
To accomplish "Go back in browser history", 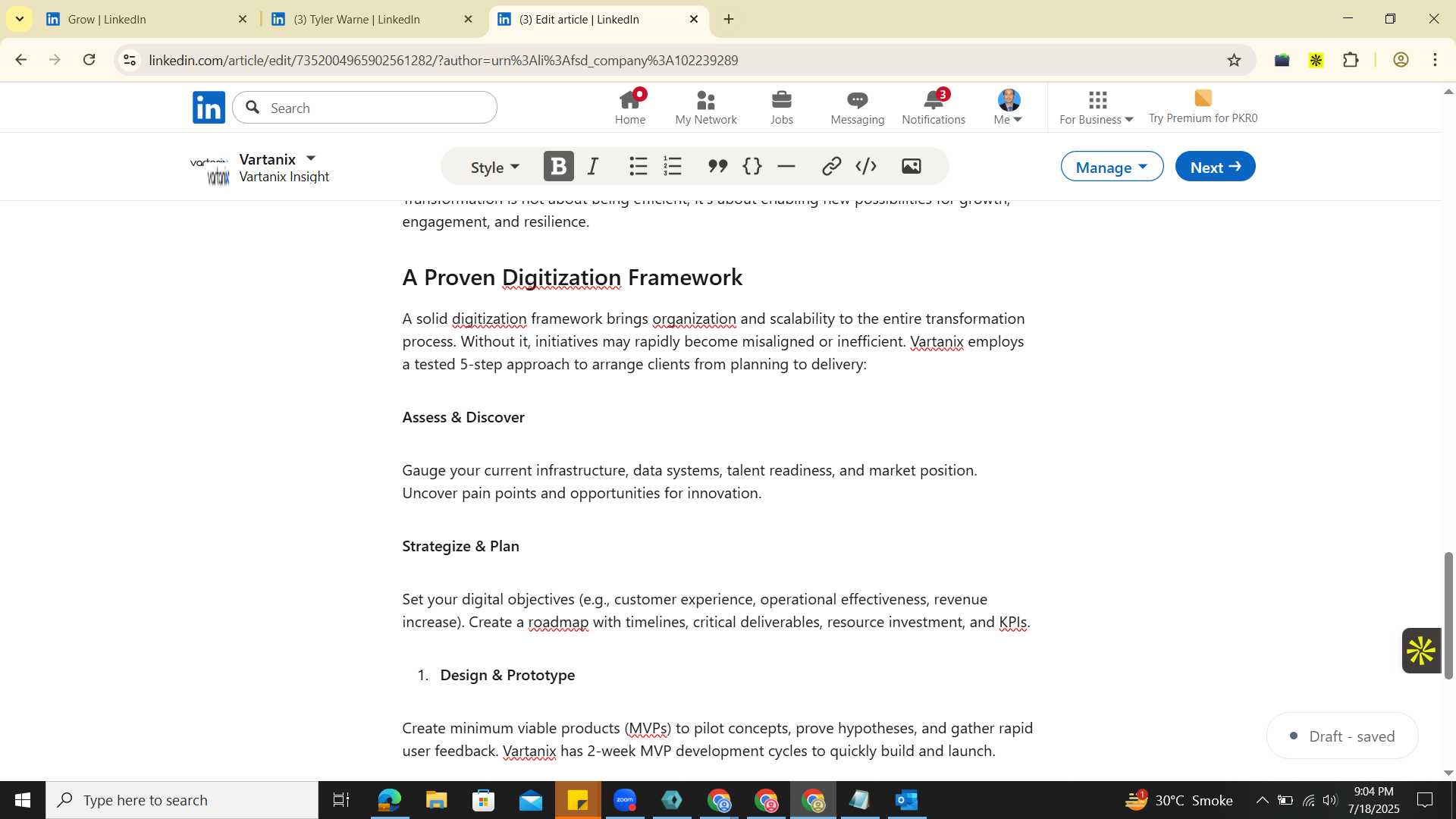I will click(x=20, y=60).
